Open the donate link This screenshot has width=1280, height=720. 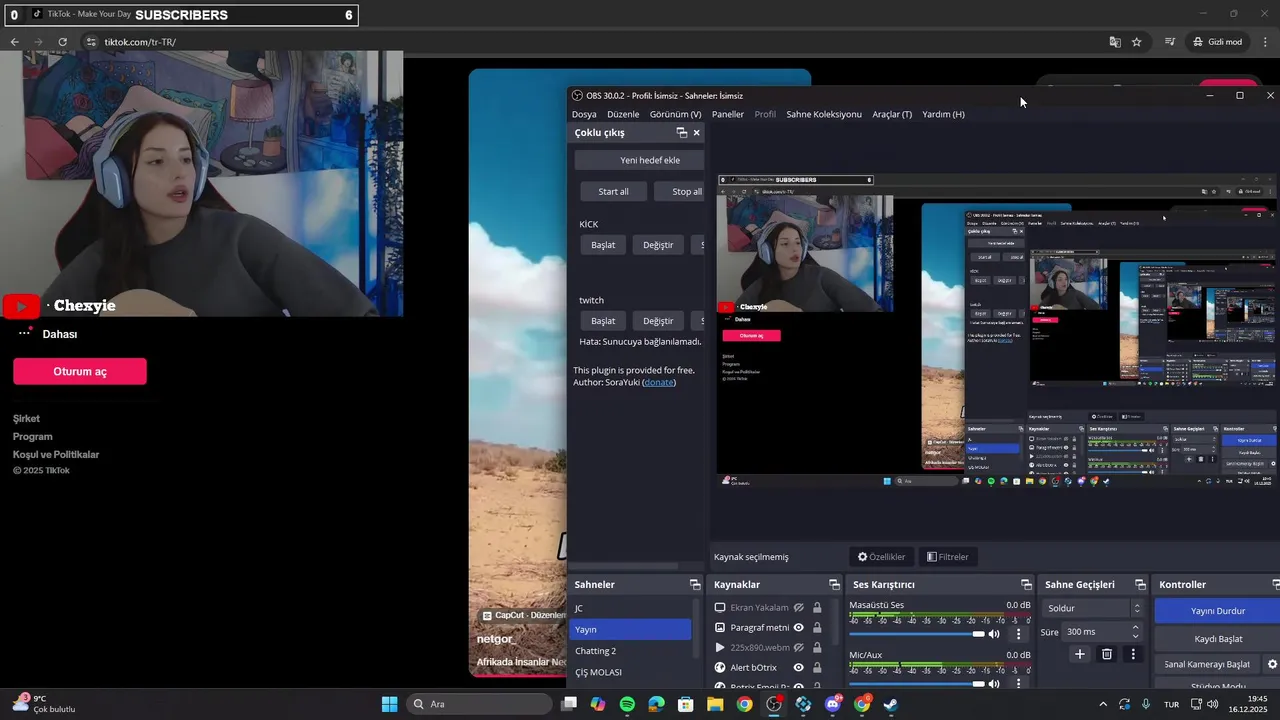[x=658, y=382]
